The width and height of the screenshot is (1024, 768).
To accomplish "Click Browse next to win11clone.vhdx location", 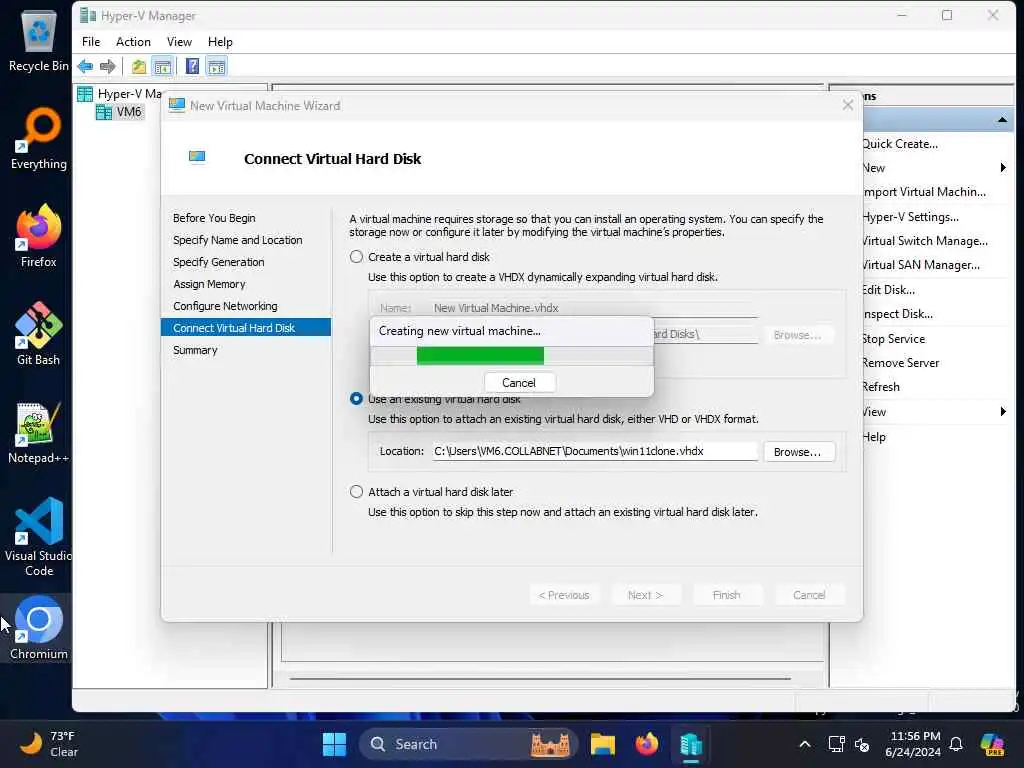I will [797, 452].
